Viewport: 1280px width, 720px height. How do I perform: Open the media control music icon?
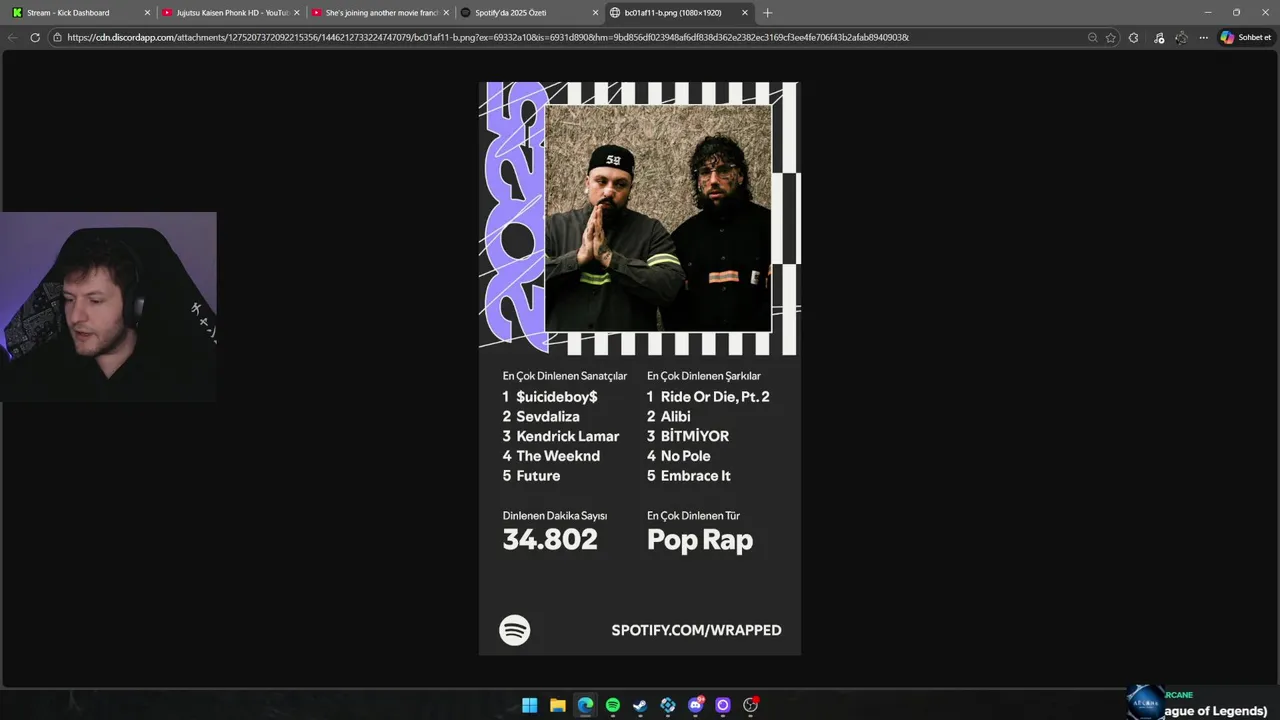[1158, 37]
